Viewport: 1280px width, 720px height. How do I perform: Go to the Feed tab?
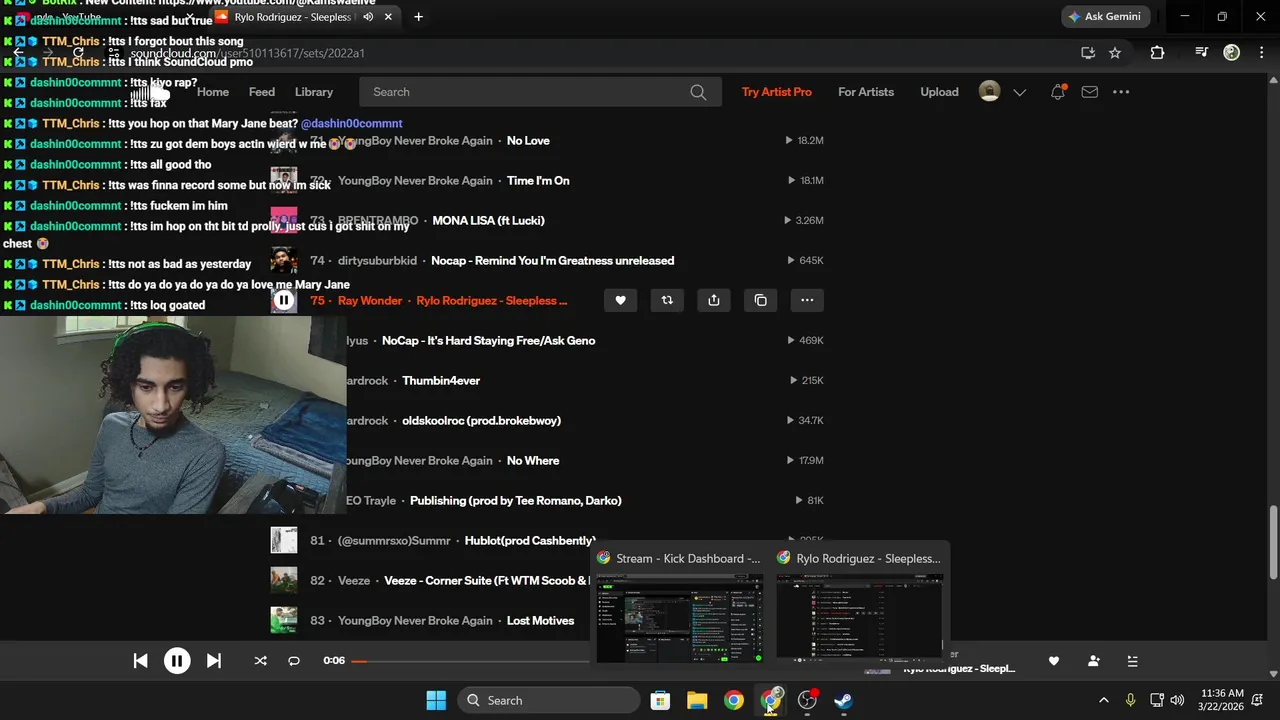tap(262, 92)
